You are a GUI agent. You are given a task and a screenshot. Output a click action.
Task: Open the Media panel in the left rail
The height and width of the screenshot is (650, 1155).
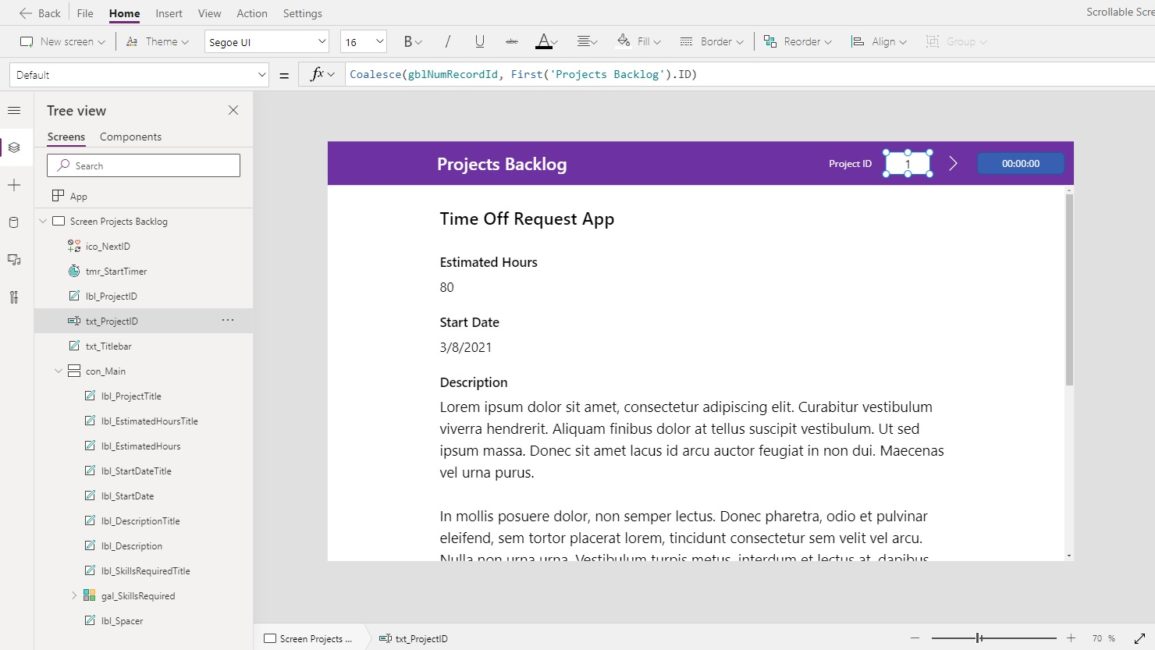(x=14, y=259)
